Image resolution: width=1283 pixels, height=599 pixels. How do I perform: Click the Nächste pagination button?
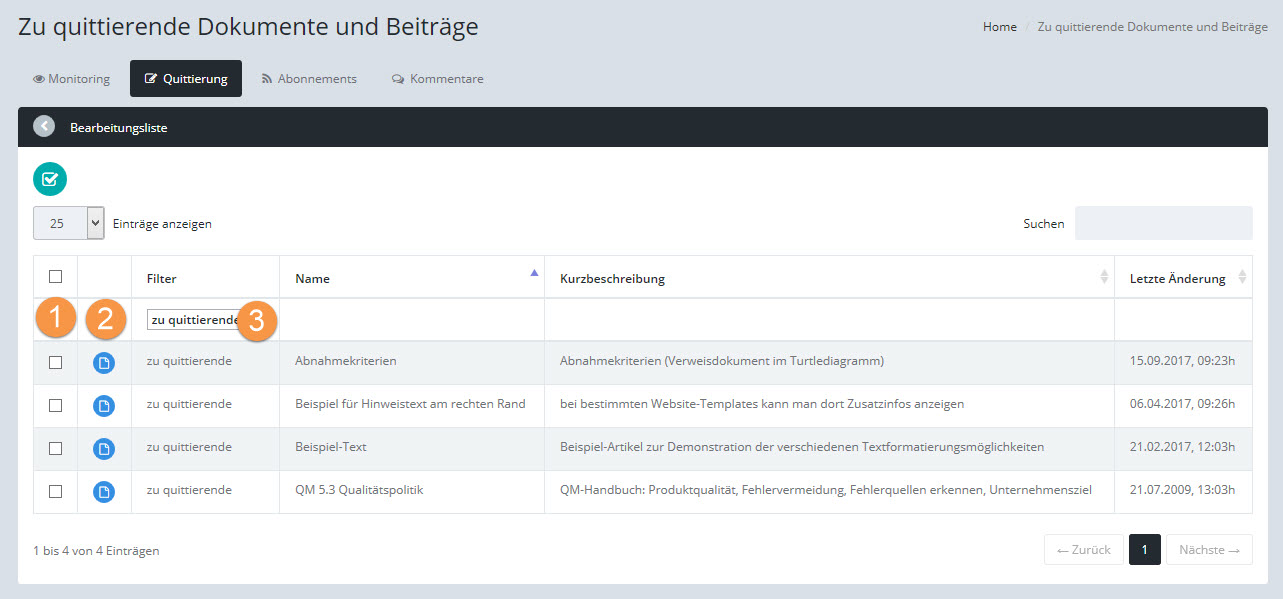(1208, 550)
